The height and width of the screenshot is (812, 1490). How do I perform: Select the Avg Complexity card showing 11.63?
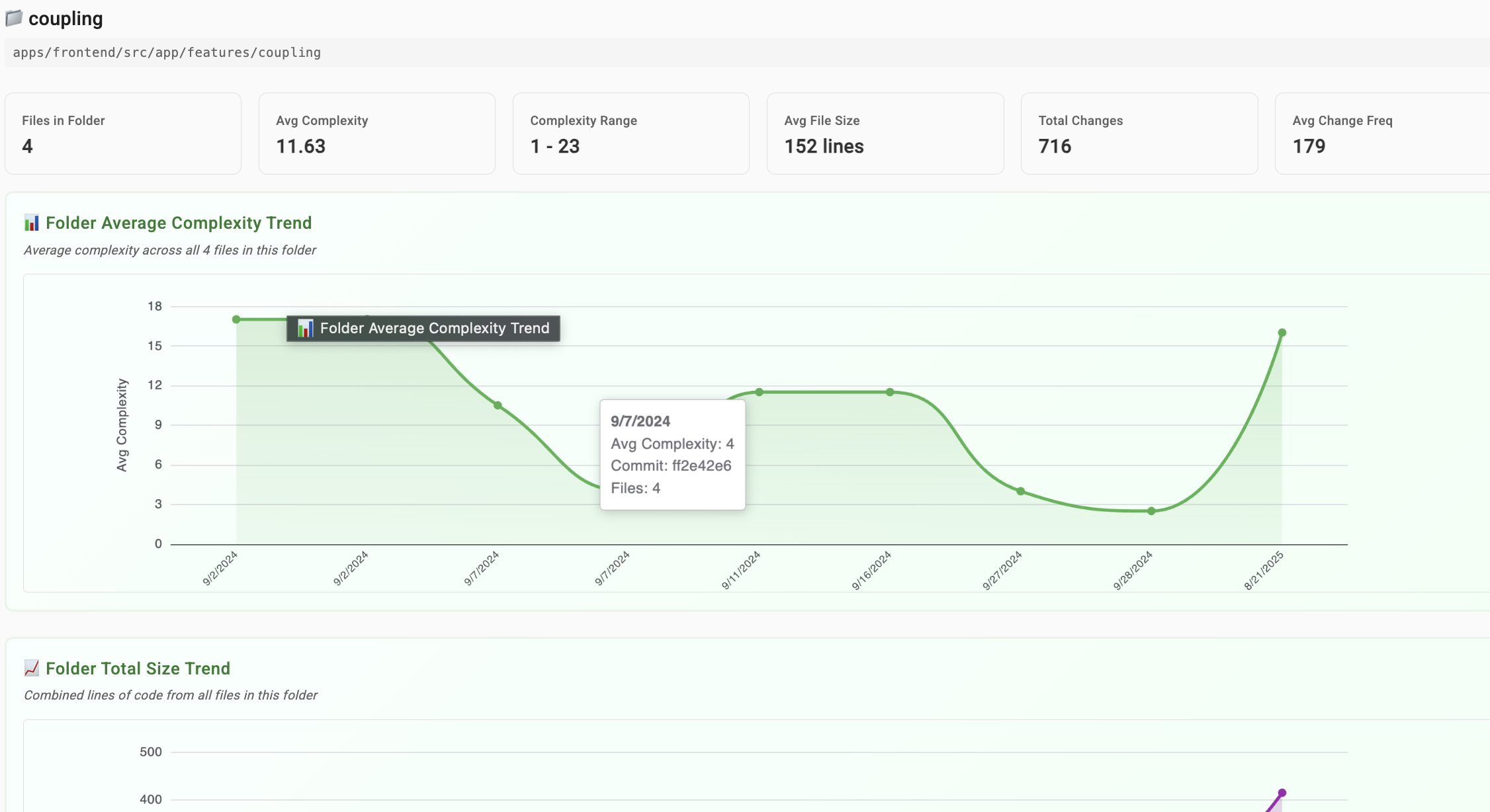(x=377, y=134)
